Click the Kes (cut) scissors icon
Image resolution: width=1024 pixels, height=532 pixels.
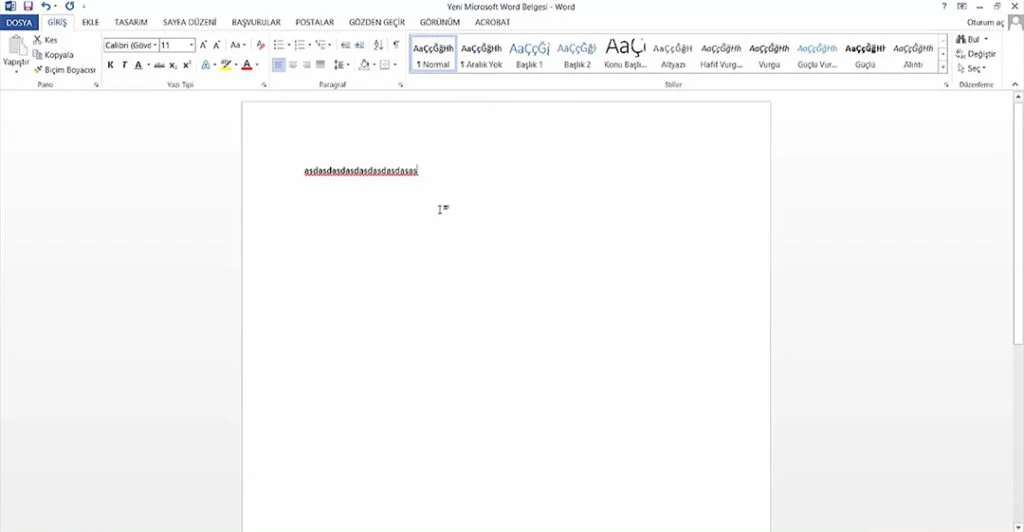point(38,40)
